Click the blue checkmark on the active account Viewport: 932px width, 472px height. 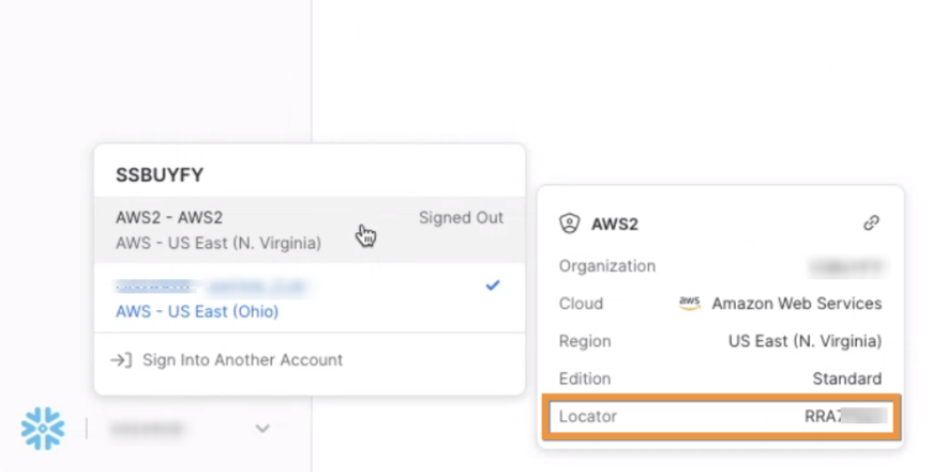(x=493, y=285)
